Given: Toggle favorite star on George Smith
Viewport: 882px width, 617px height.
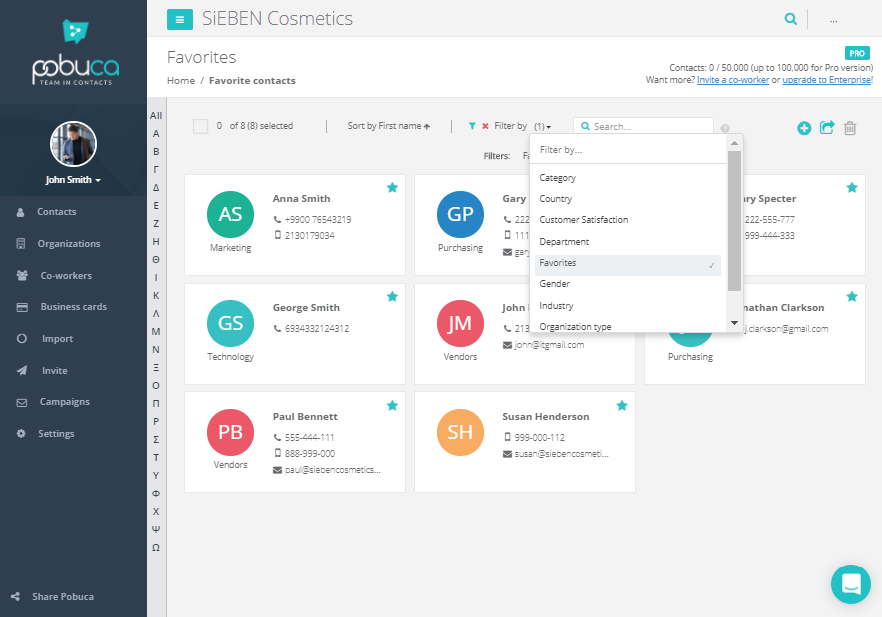Looking at the screenshot, I should pyautogui.click(x=393, y=296).
